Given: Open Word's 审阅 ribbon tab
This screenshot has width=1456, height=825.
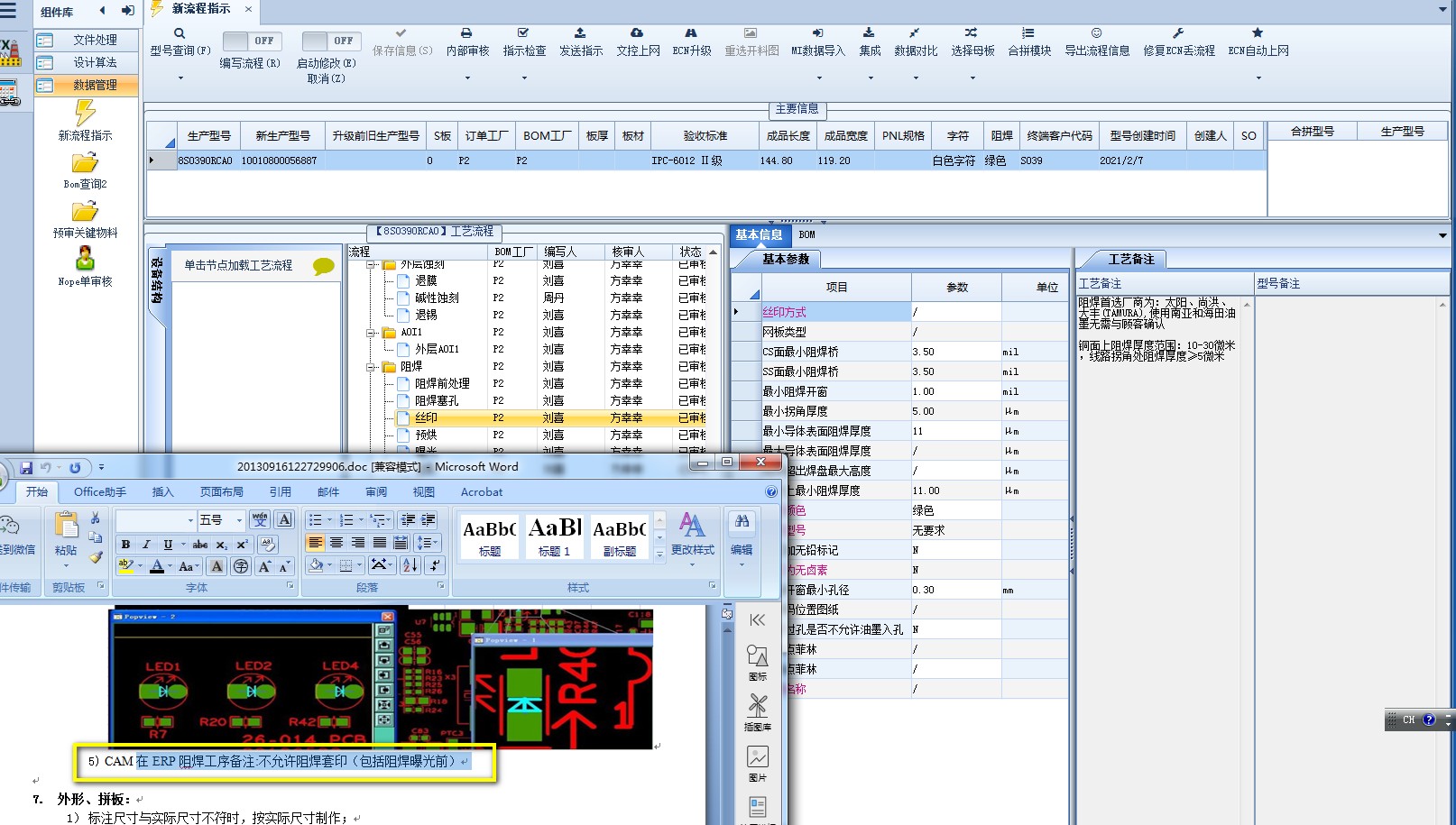Looking at the screenshot, I should (x=376, y=492).
